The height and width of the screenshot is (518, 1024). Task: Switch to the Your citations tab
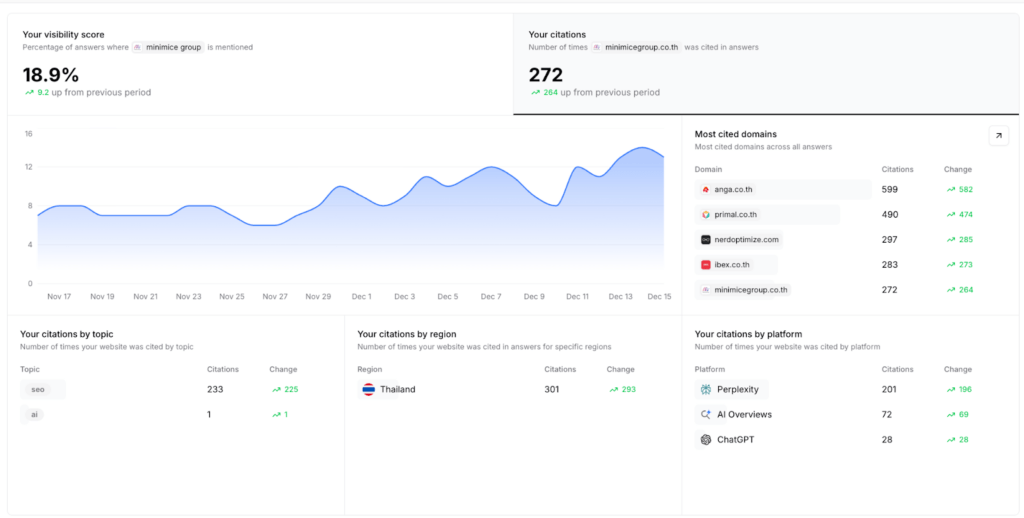(x=765, y=64)
